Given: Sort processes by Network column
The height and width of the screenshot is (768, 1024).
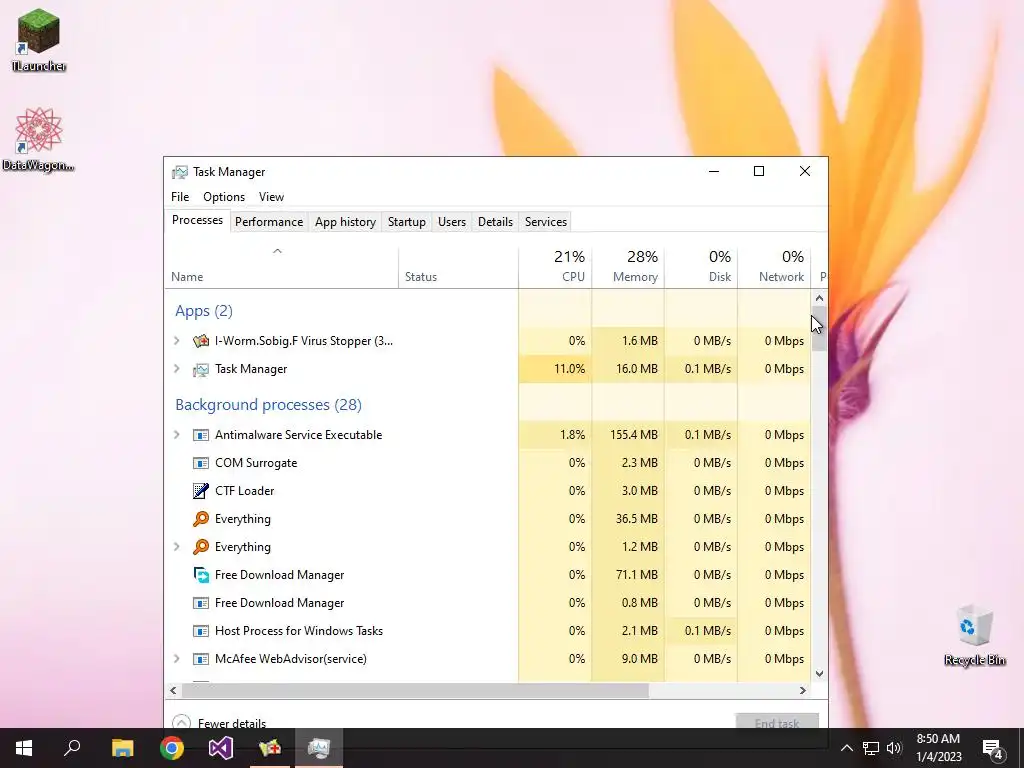Looking at the screenshot, I should (775, 268).
